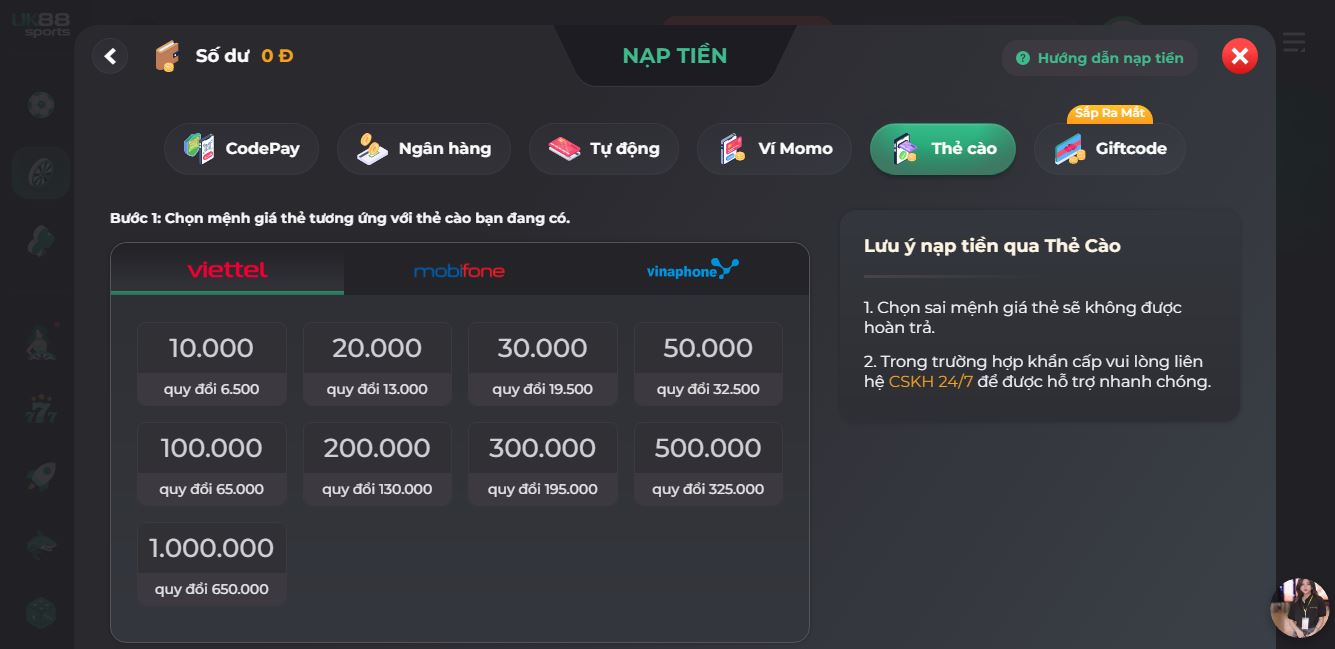Open Hướng dẫn nạp tiền guide
Viewport: 1335px width, 649px height.
[1099, 58]
